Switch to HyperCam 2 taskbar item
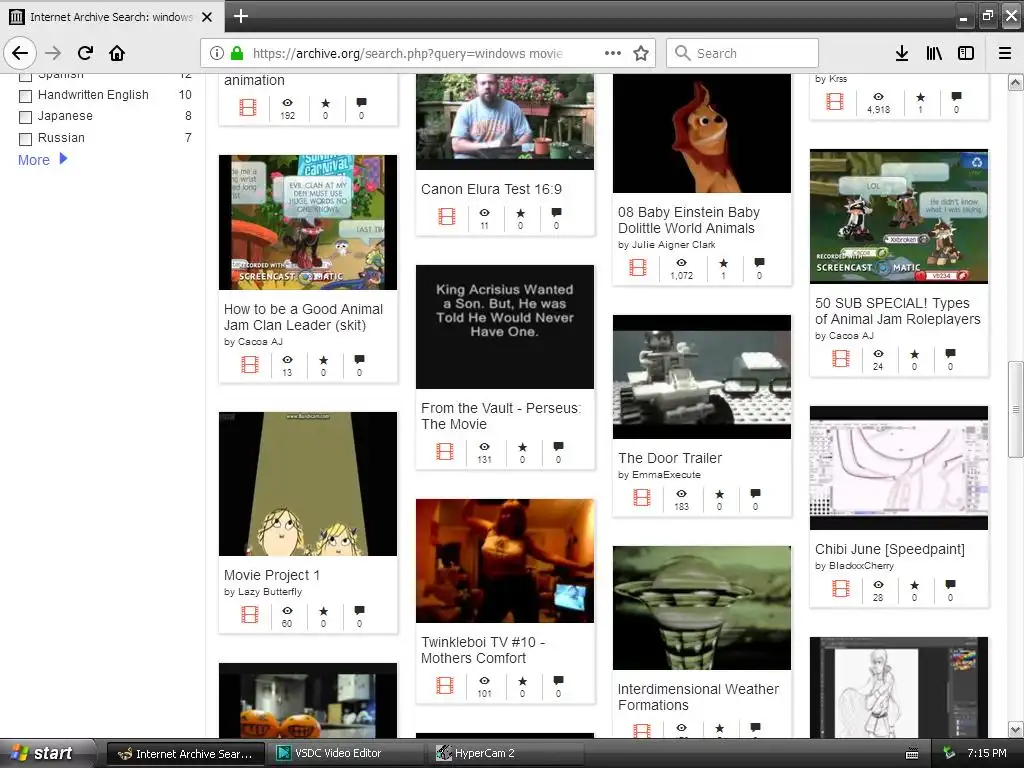 [x=507, y=753]
